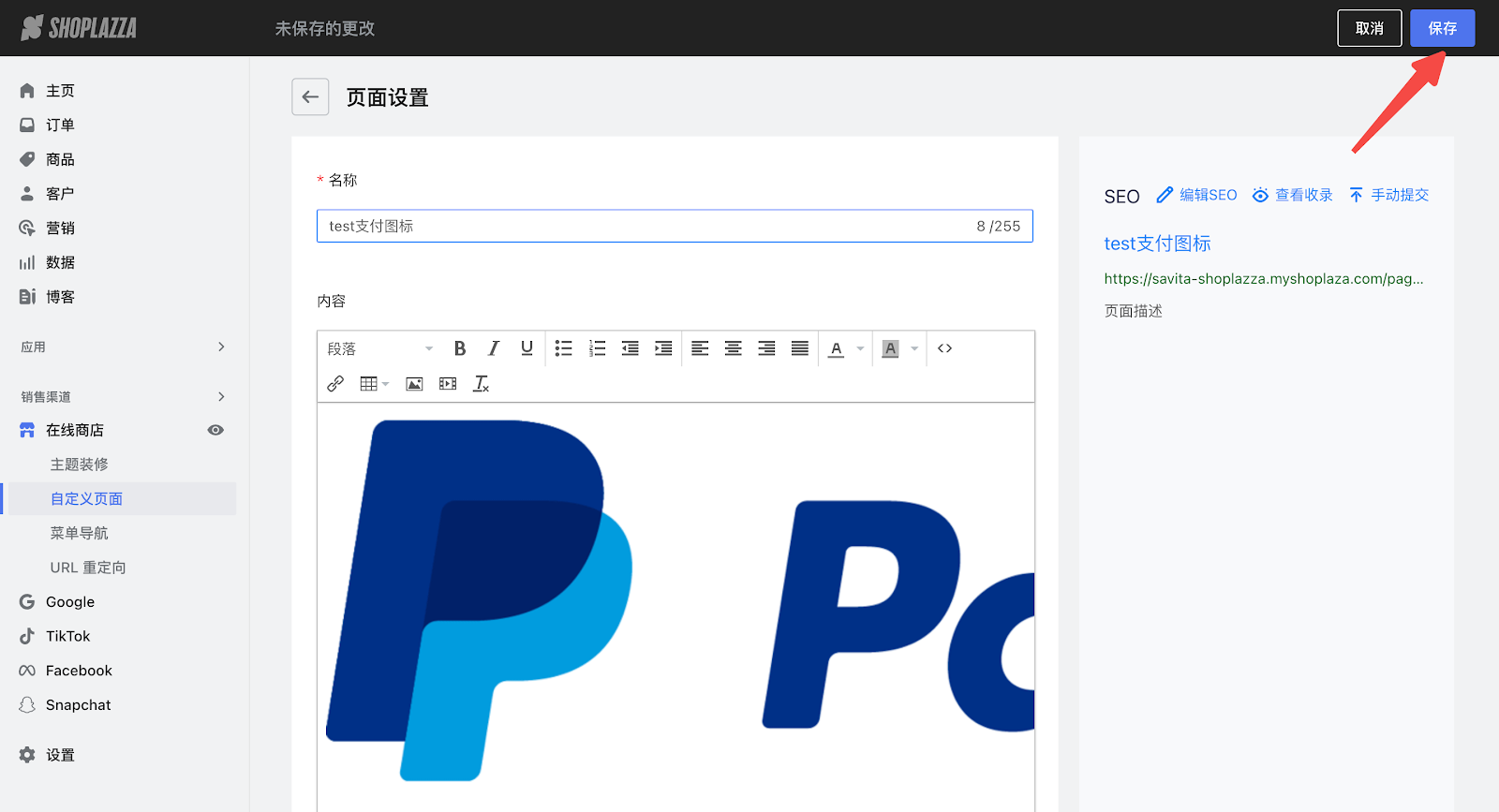Screen dimensions: 1499x812
Task: Apply the background highlight color icon
Action: tap(891, 348)
